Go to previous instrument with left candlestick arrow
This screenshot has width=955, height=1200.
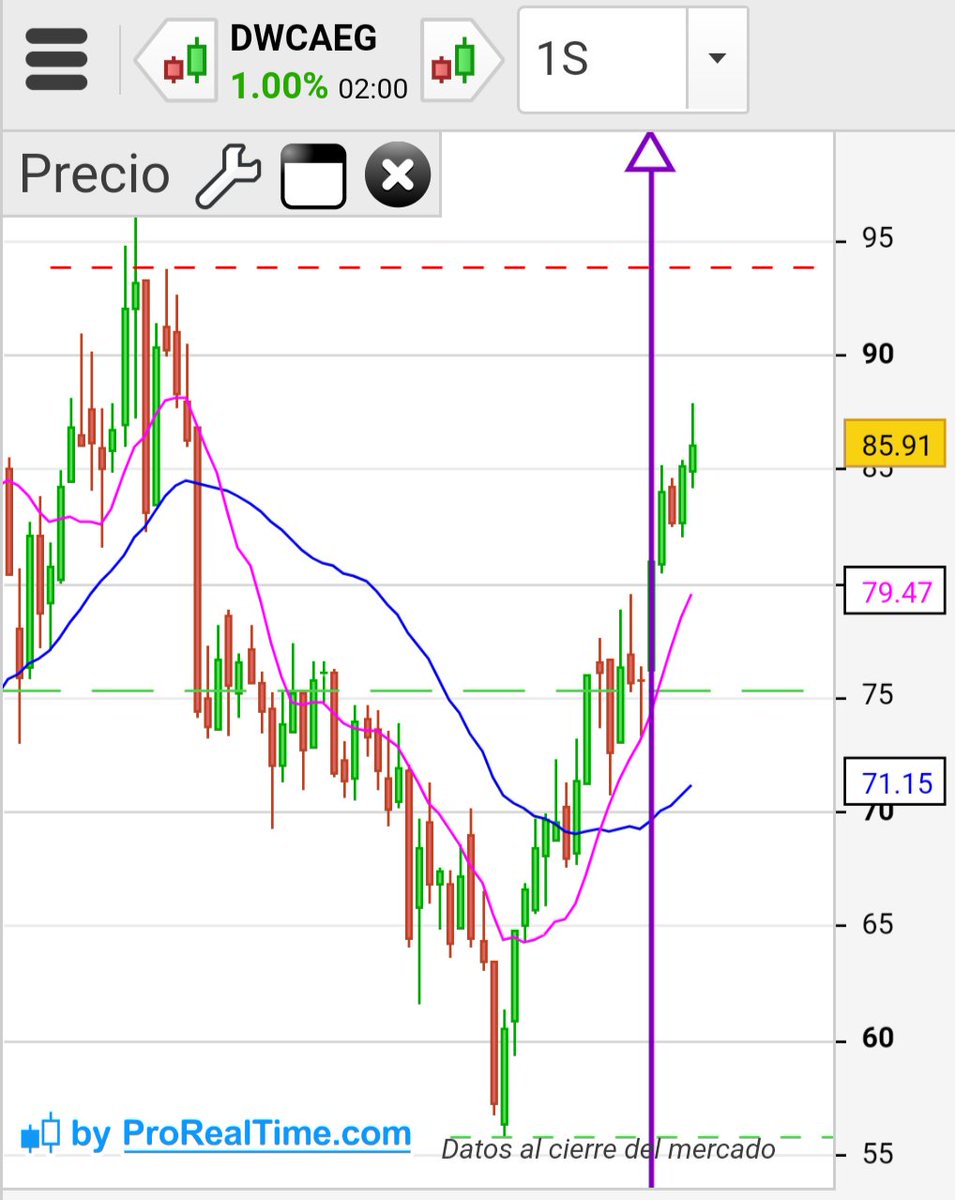[175, 59]
